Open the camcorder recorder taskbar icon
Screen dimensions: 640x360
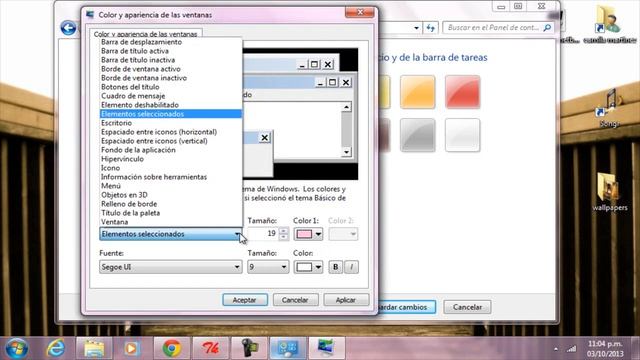click(249, 349)
